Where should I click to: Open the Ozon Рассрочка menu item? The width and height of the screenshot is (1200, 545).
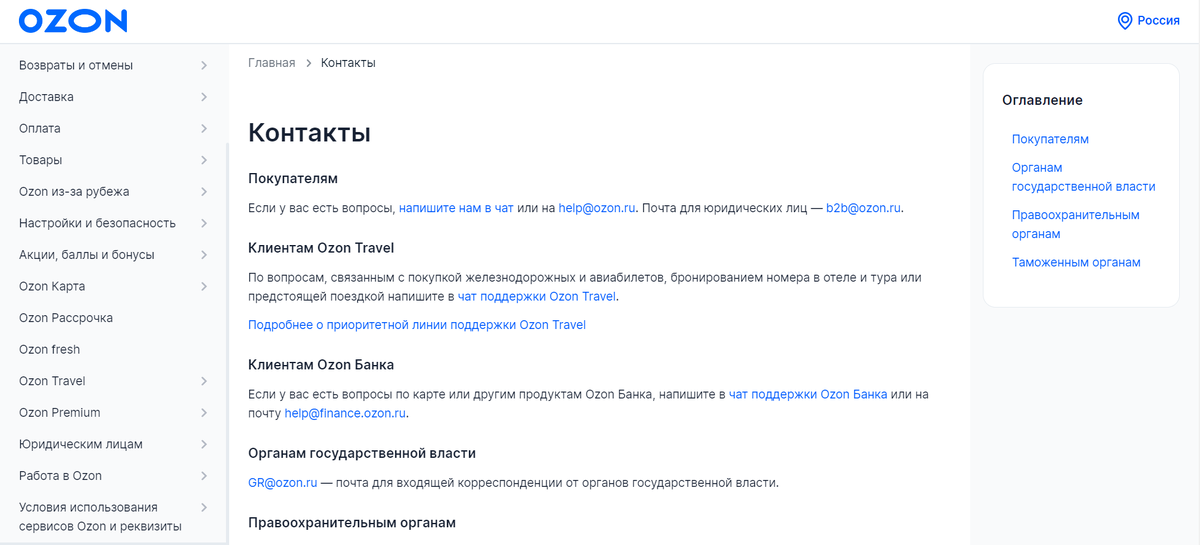point(66,317)
